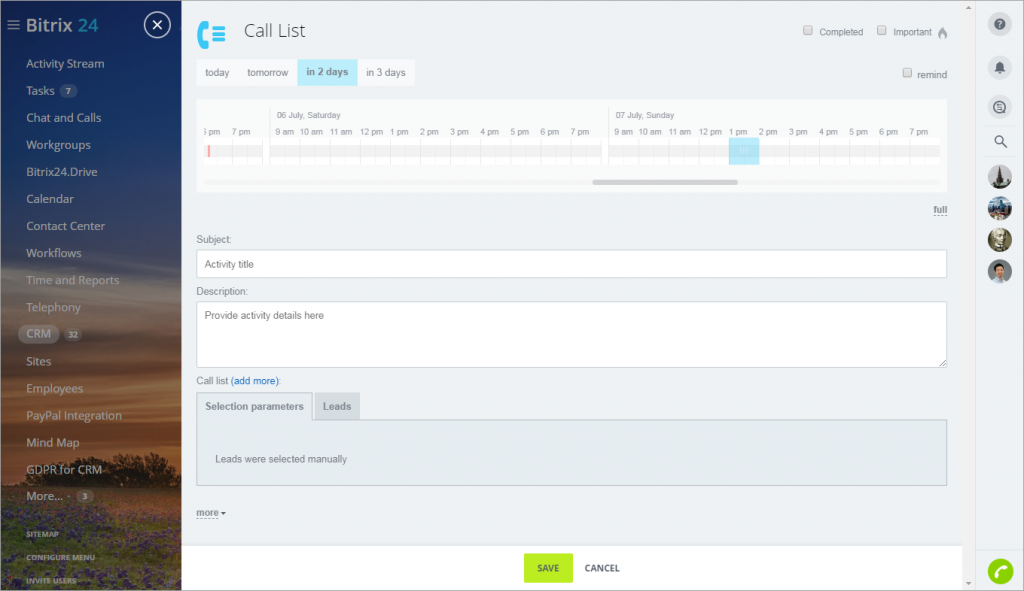Screen dimensions: 1024x591
Task: Click the add more link
Action: tap(255, 381)
